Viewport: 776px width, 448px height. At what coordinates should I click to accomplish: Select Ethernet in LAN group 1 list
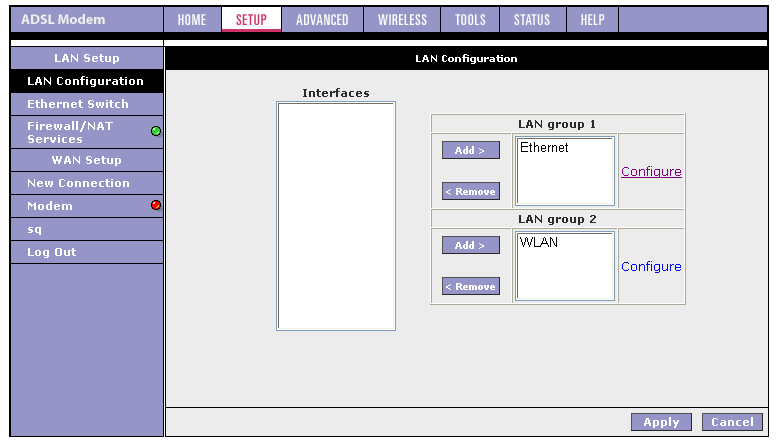(x=544, y=148)
